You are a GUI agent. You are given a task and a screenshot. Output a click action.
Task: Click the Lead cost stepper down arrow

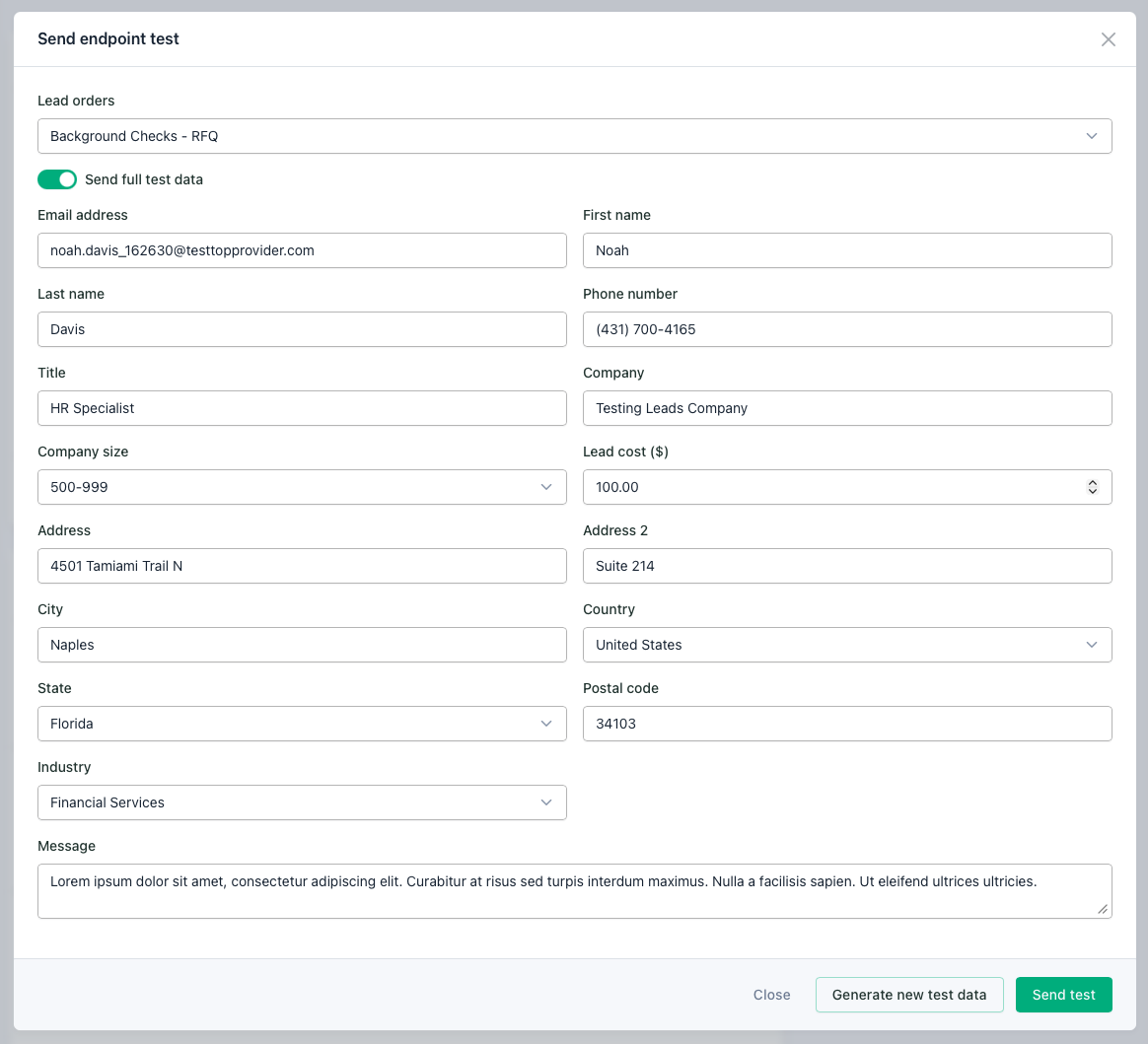point(1092,491)
